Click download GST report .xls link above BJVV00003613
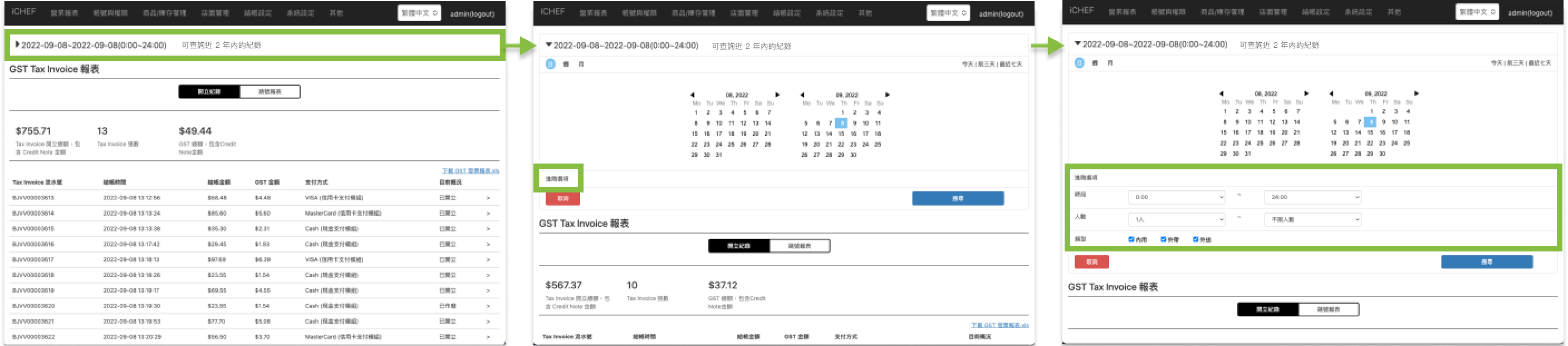 pyautogui.click(x=470, y=171)
